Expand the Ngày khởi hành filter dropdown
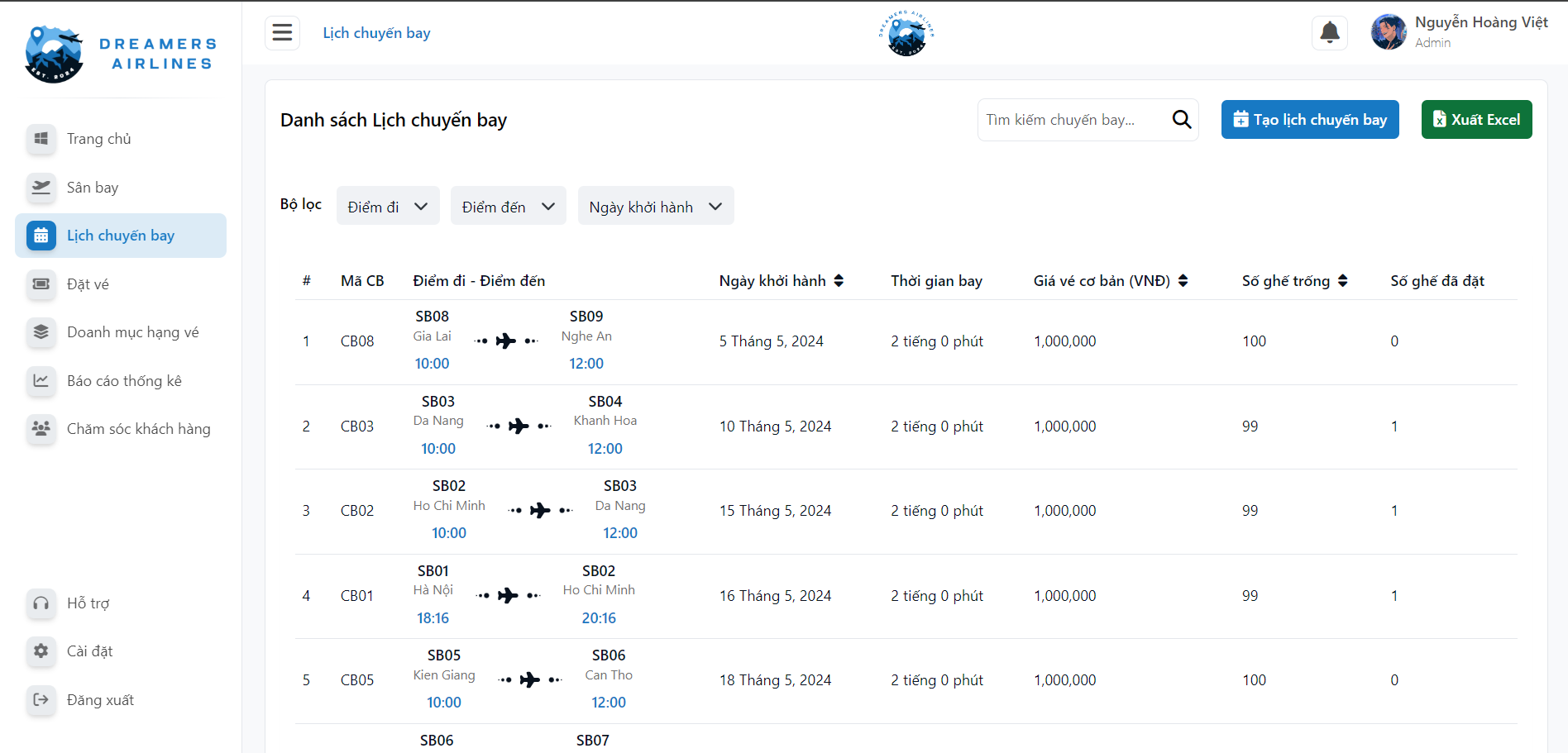The width and height of the screenshot is (1568, 753). tap(656, 206)
